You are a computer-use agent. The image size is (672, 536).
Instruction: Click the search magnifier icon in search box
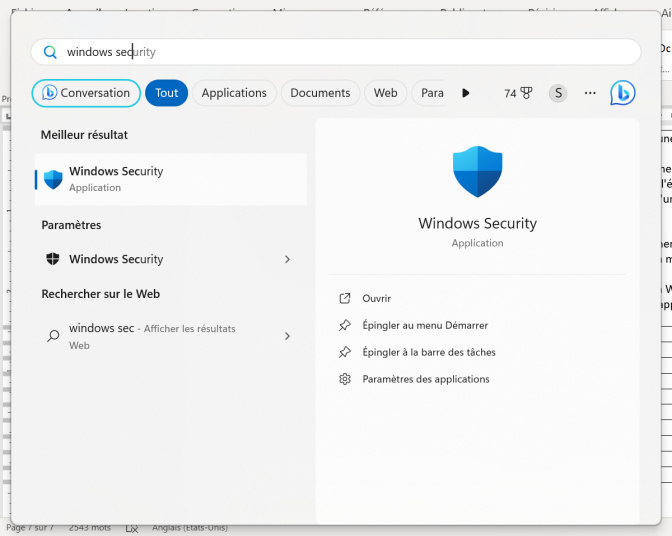[x=50, y=52]
